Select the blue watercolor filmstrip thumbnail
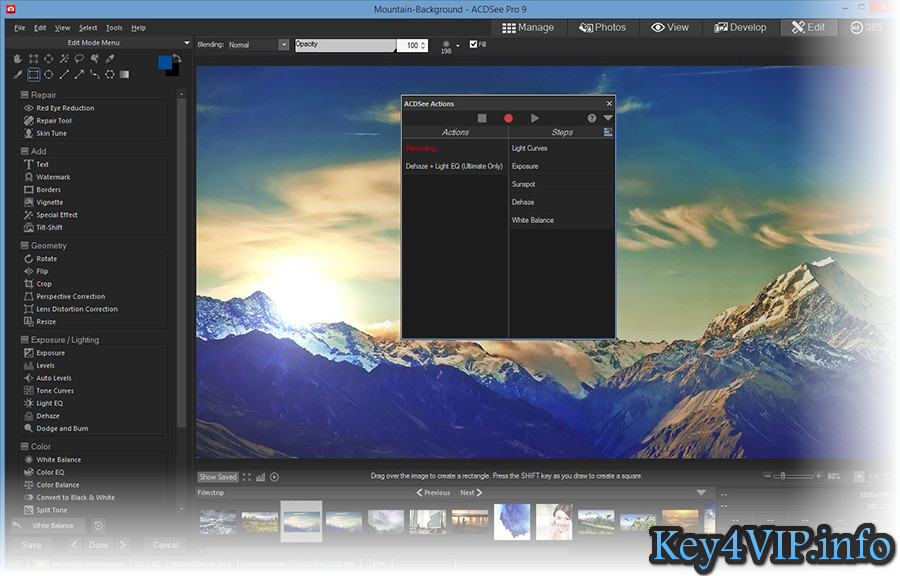The image size is (900, 576). click(512, 521)
